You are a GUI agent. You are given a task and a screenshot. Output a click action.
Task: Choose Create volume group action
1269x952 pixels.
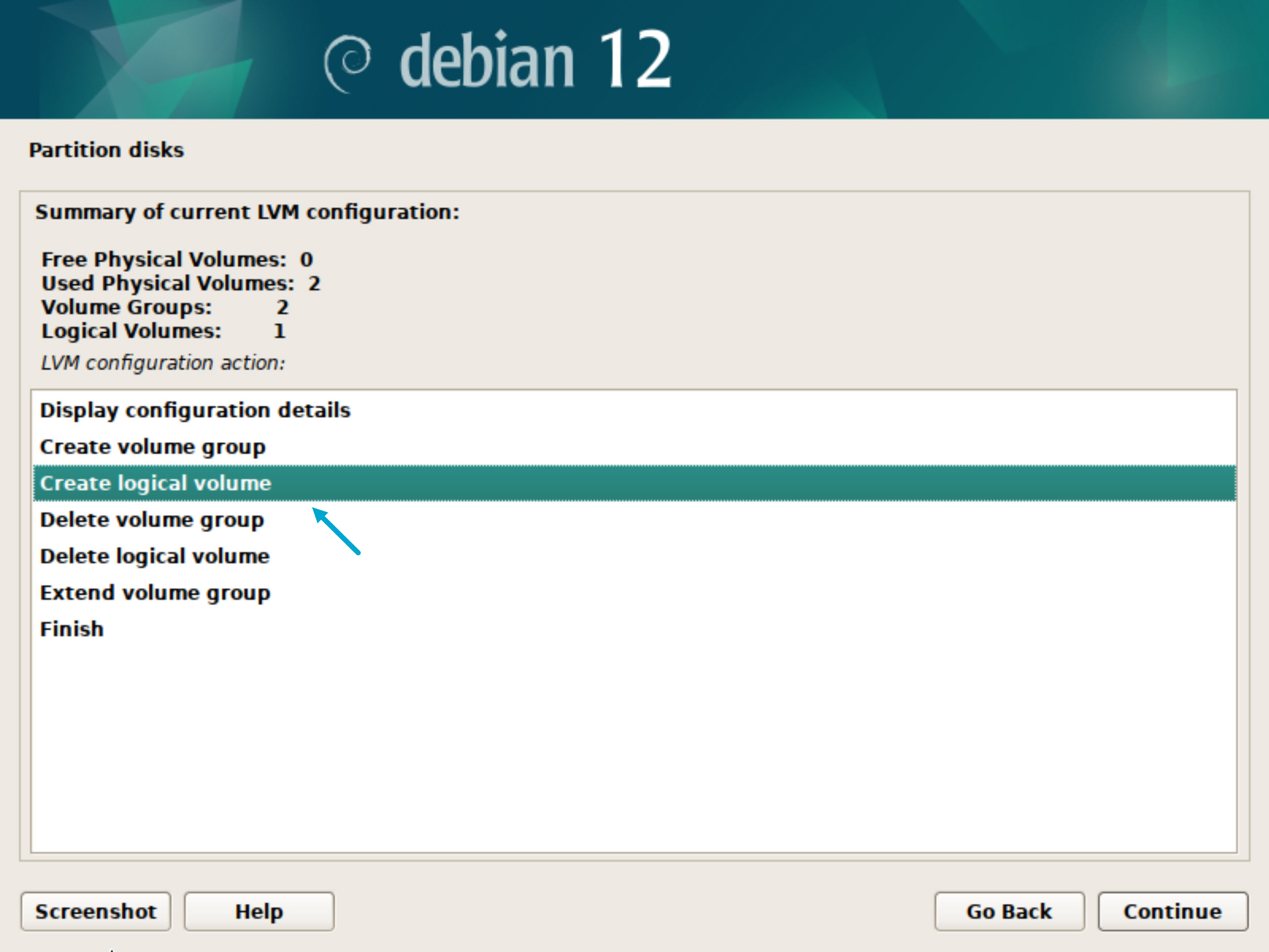[x=153, y=447]
